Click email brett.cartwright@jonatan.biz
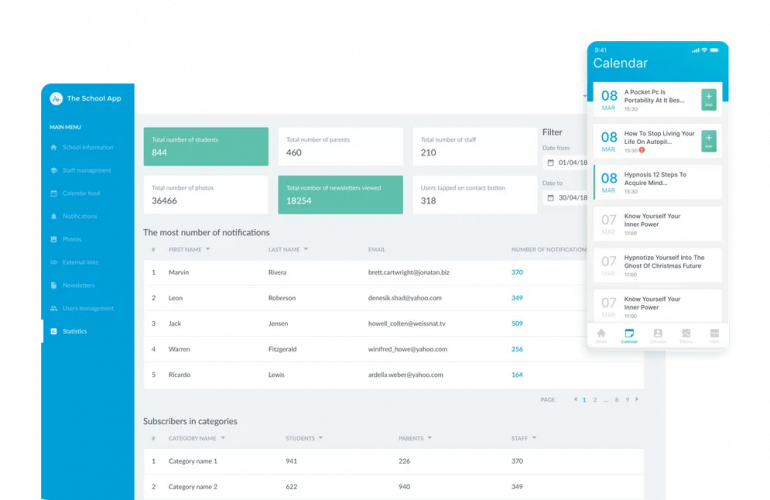The image size is (770, 500). coord(409,272)
